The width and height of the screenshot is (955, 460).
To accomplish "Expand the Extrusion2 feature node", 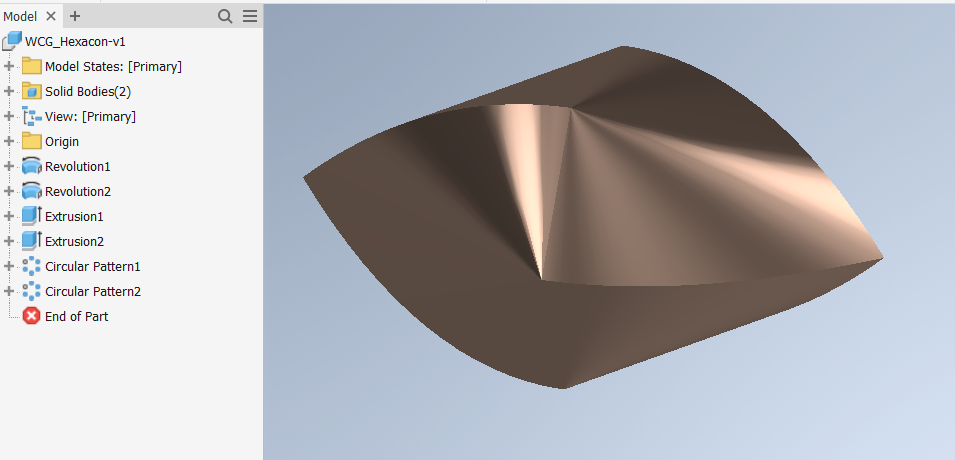I will point(10,241).
